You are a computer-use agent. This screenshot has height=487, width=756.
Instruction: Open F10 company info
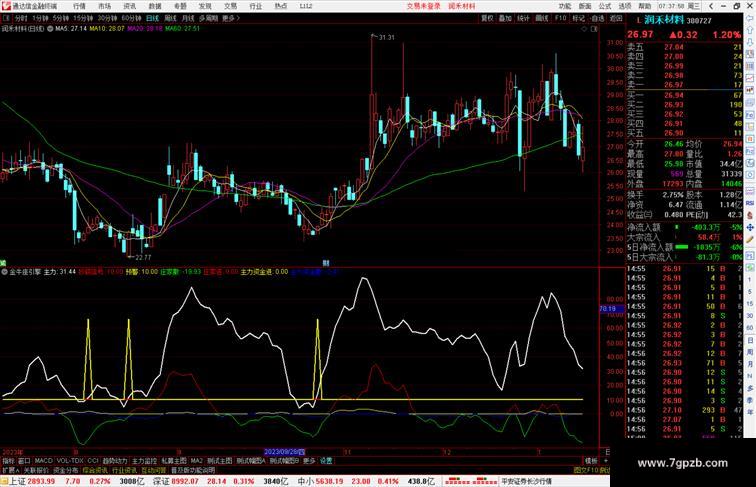560,18
